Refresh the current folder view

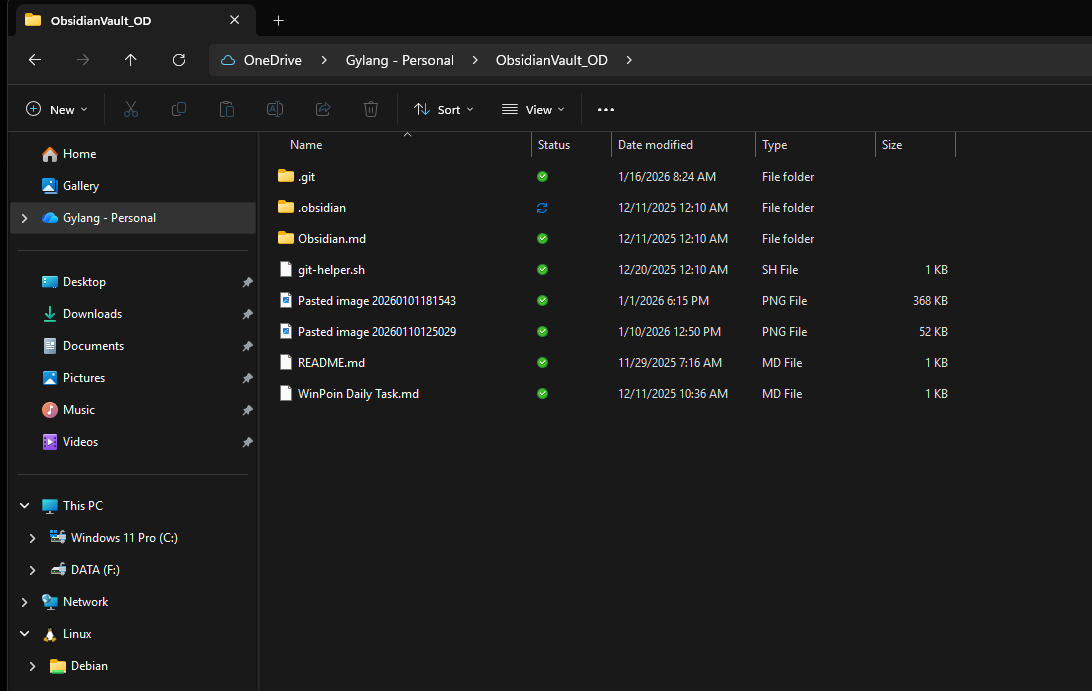point(179,60)
